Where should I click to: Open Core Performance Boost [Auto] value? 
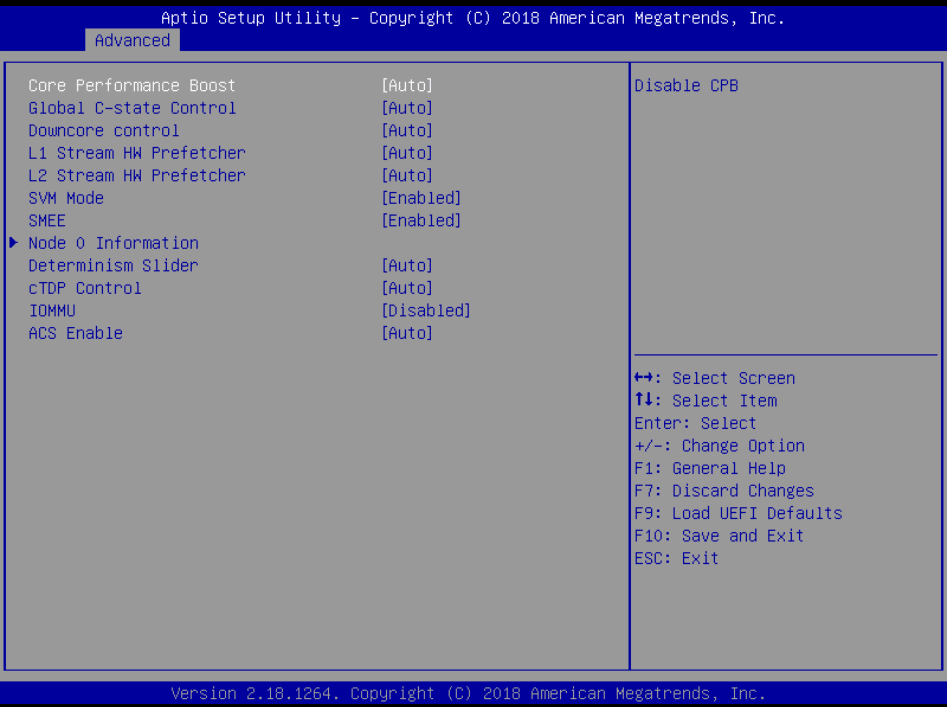tap(407, 86)
